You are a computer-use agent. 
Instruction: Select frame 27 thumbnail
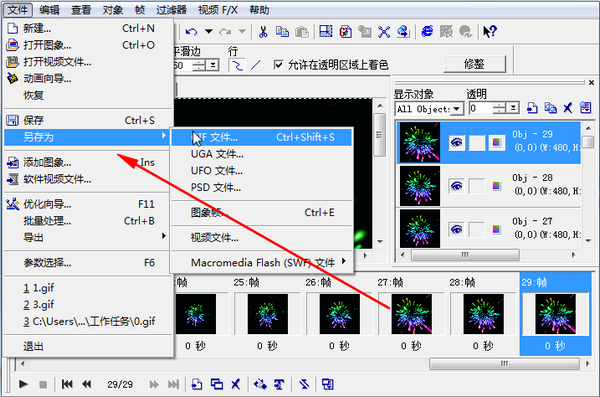pos(411,314)
